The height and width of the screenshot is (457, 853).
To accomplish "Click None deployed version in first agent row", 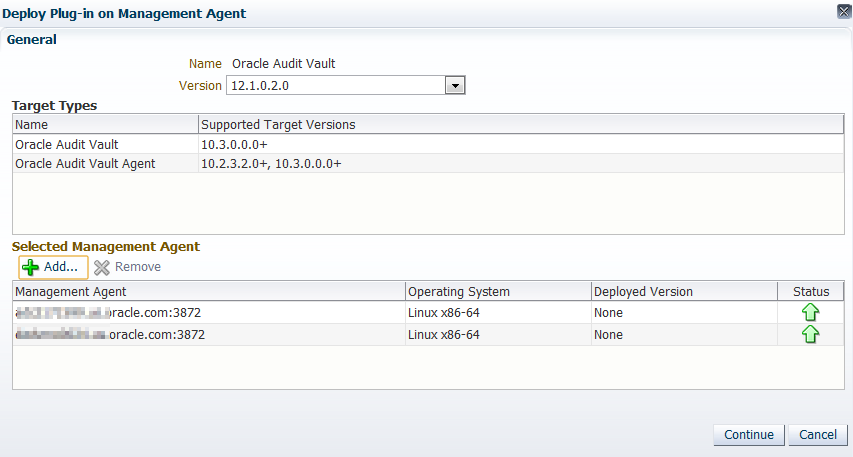I will tap(608, 313).
